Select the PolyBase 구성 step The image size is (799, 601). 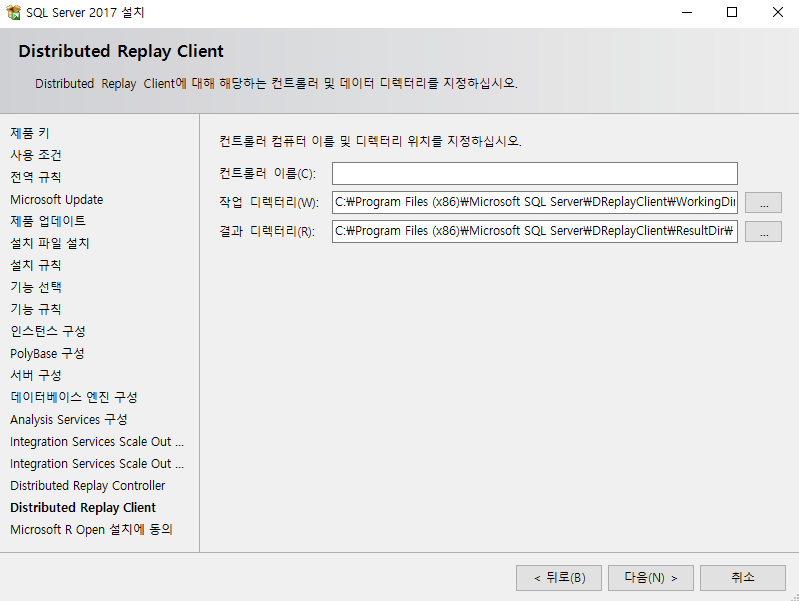[x=47, y=353]
